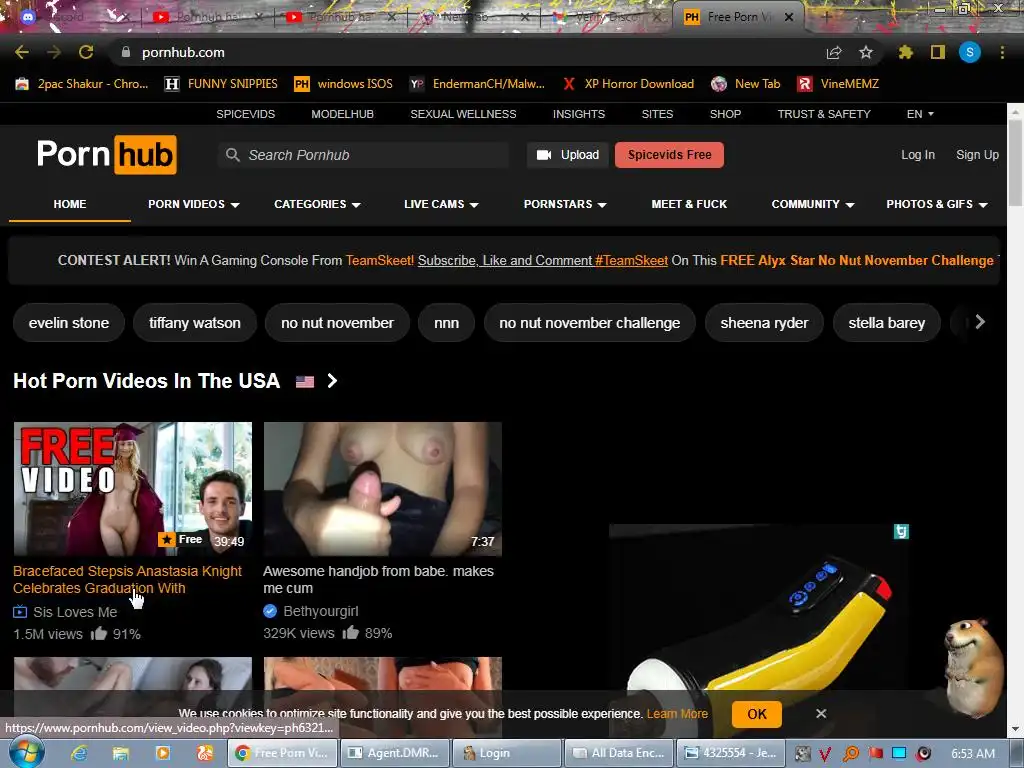Accept cookies with OK button
This screenshot has height=768, width=1024.
pyautogui.click(x=756, y=714)
